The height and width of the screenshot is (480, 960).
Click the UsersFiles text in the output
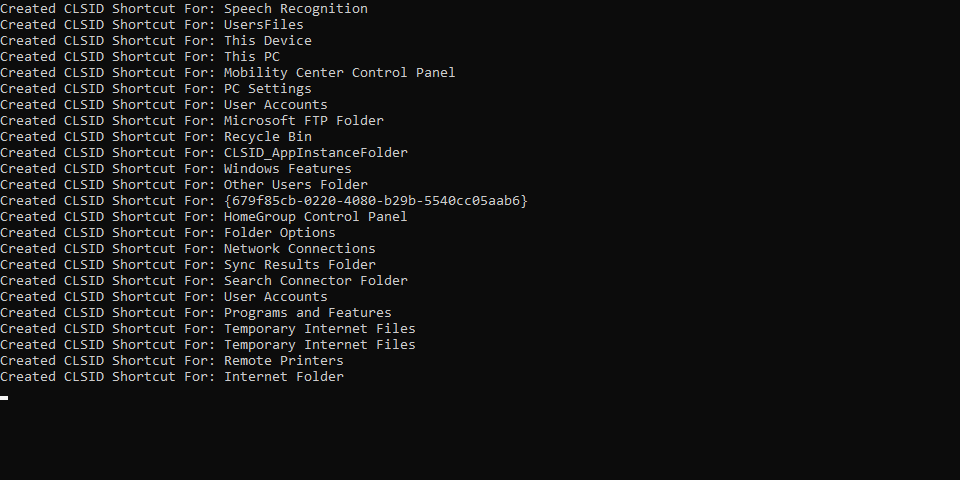click(x=263, y=24)
